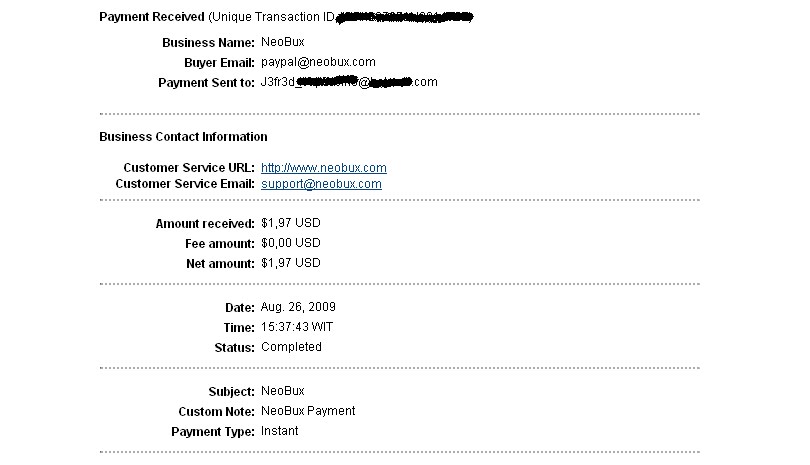Click the NeoBux Payment custom note
This screenshot has width=810, height=465.
[x=308, y=411]
